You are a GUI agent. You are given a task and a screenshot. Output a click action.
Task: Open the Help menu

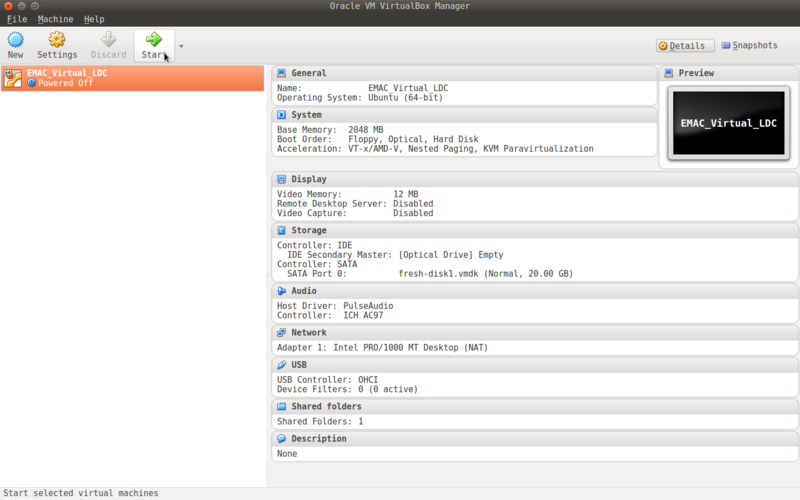coord(94,19)
